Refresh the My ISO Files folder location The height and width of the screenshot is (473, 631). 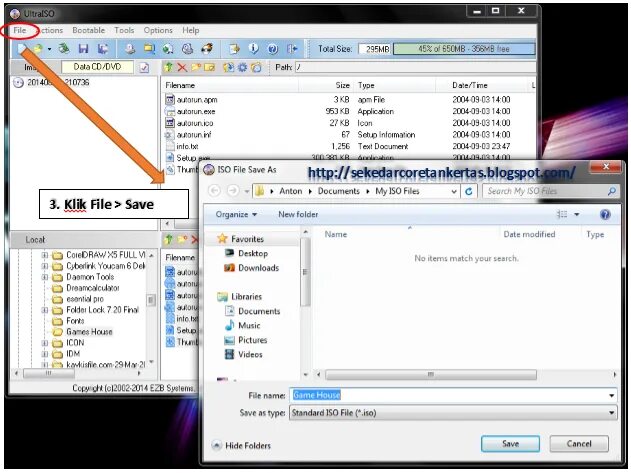[x=469, y=191]
